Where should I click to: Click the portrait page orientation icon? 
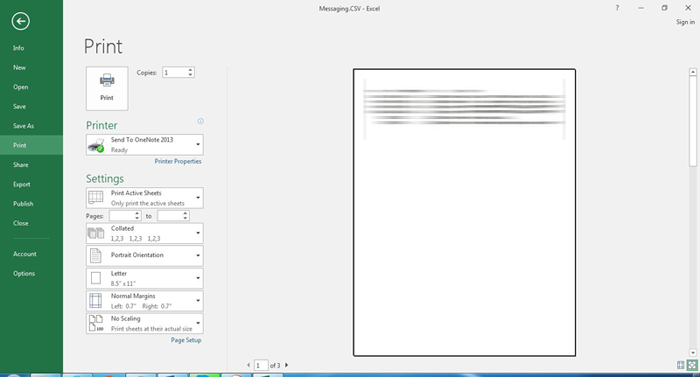(96, 256)
